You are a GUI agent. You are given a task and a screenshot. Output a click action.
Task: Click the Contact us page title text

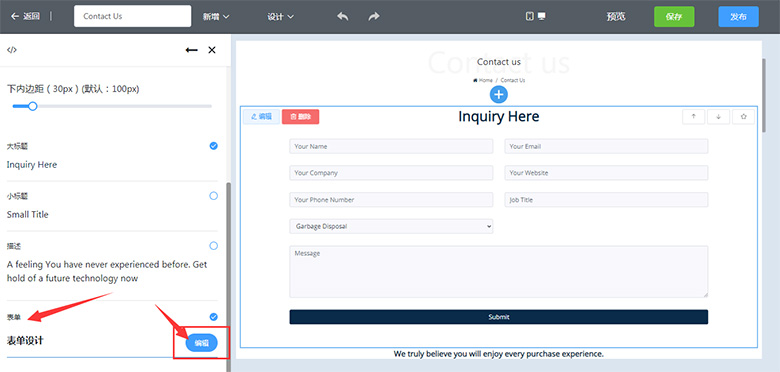(499, 62)
